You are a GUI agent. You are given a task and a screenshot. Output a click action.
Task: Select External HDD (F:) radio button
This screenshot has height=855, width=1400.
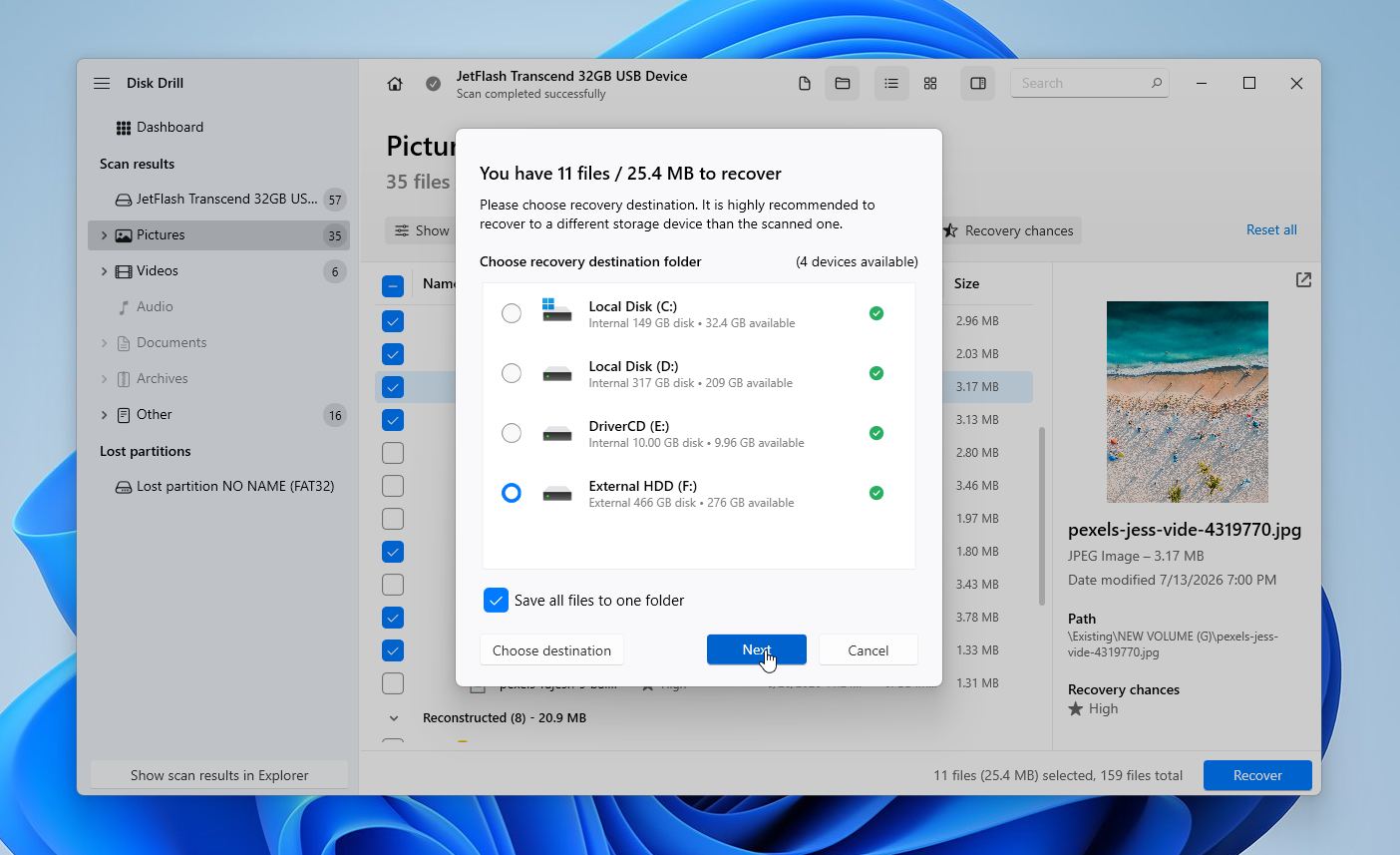coord(512,493)
